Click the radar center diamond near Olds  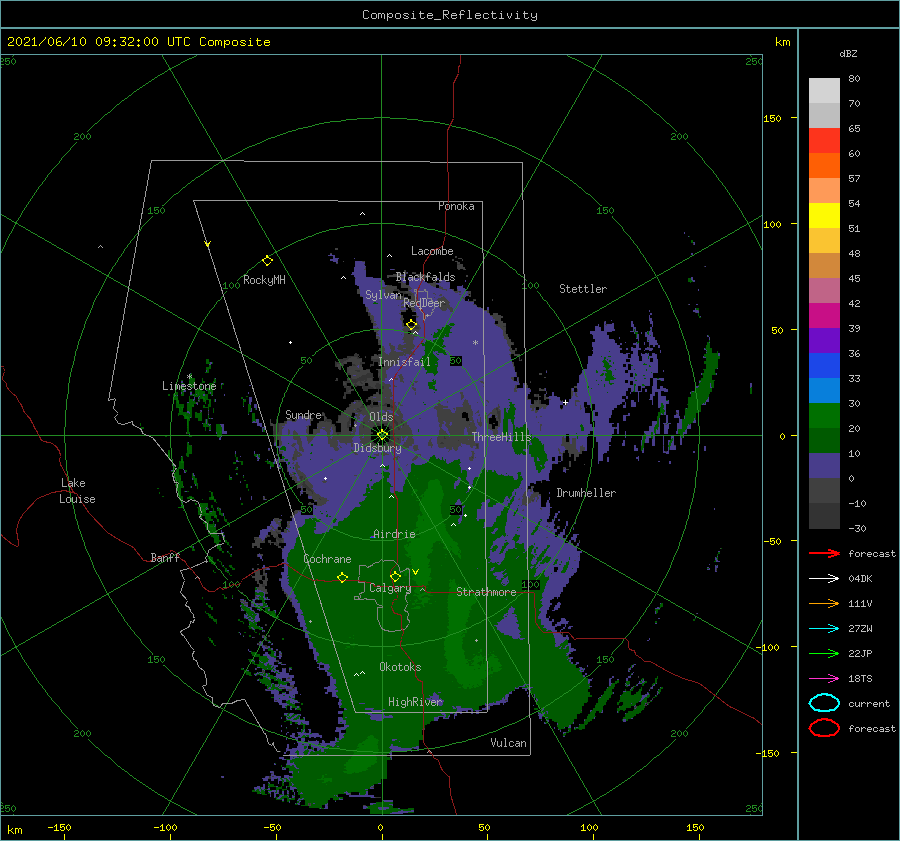tap(382, 435)
